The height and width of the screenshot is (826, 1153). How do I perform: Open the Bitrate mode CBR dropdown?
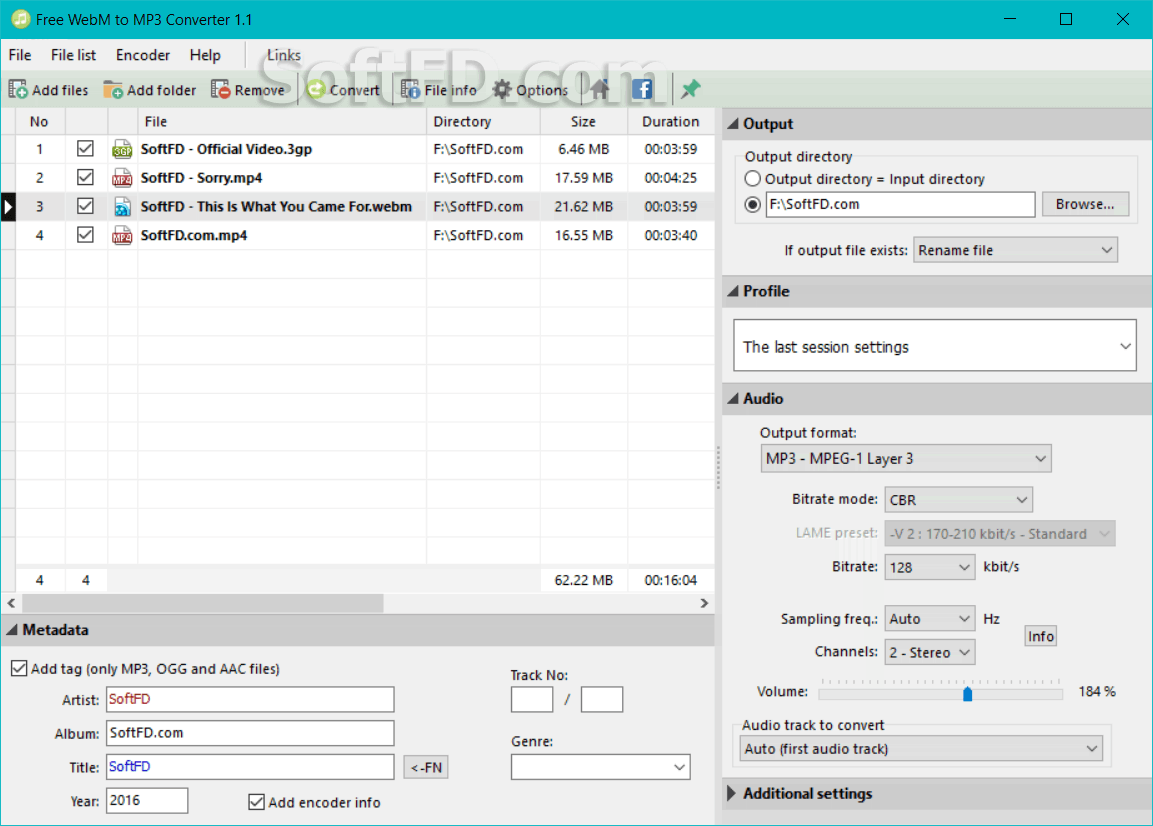coord(958,499)
